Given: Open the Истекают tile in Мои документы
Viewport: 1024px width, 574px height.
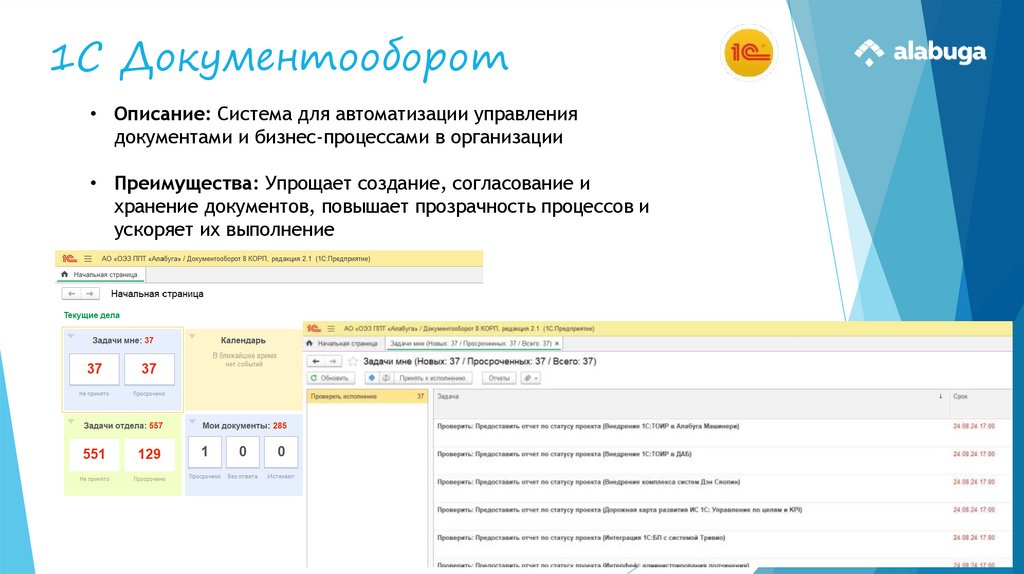Looking at the screenshot, I should [281, 452].
